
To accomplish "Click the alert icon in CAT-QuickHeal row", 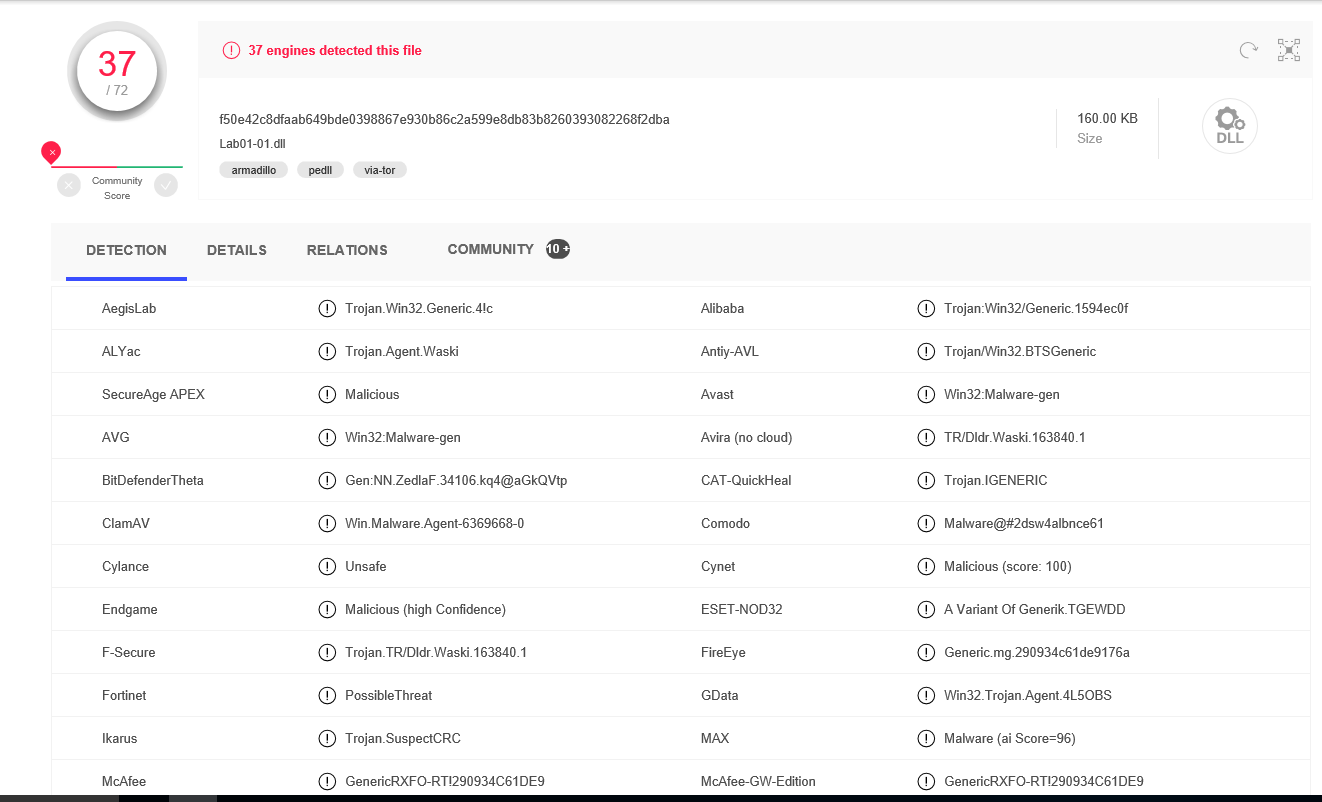I will 926,480.
